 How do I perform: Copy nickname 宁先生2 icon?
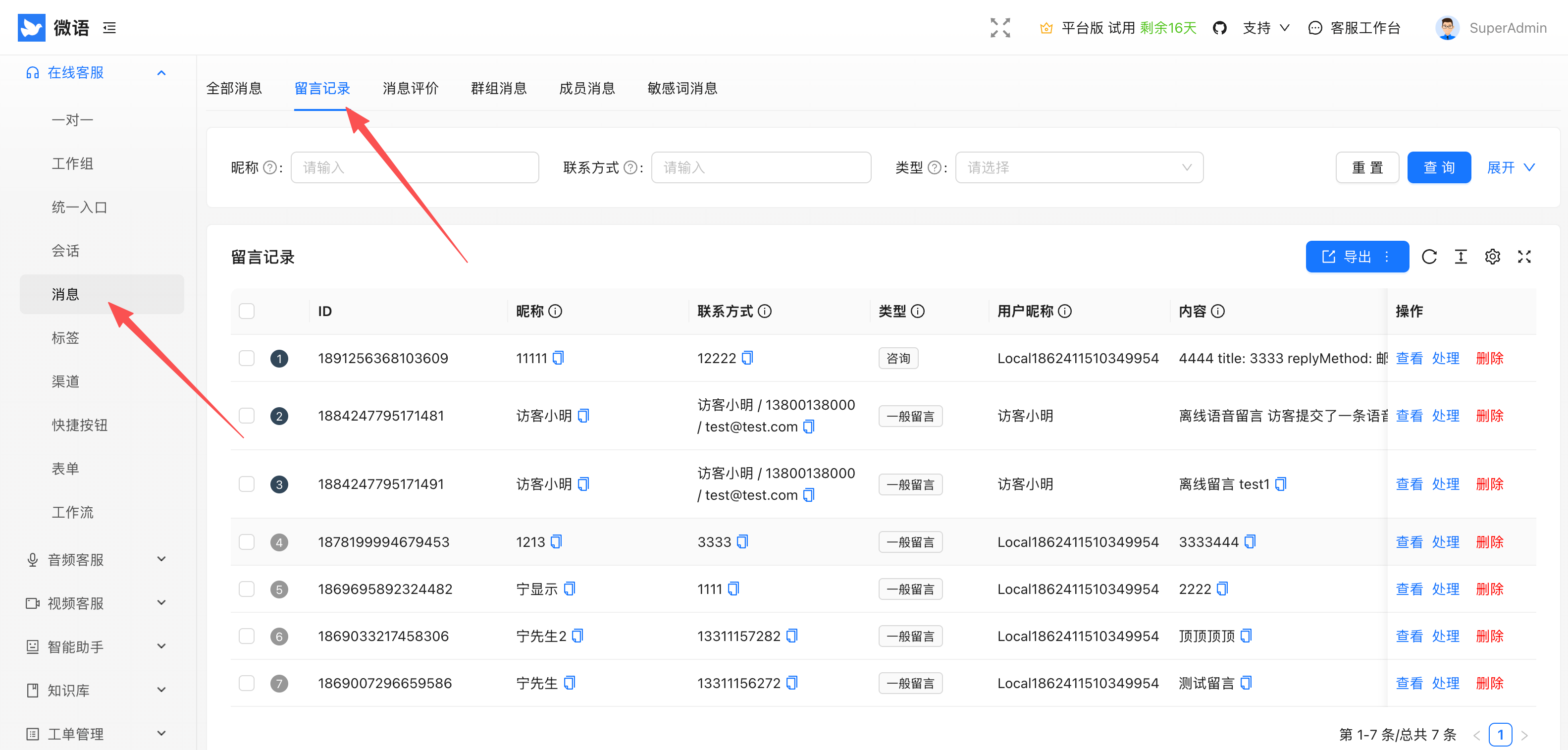click(x=577, y=636)
